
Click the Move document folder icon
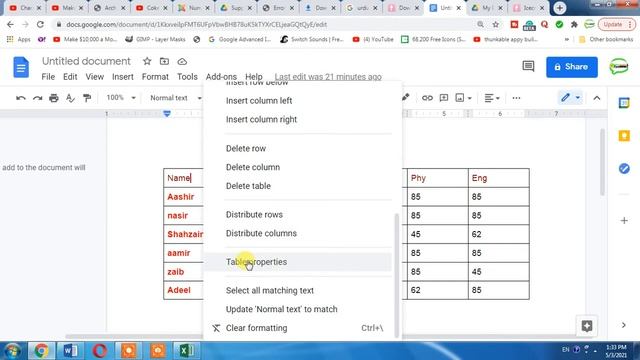click(164, 61)
